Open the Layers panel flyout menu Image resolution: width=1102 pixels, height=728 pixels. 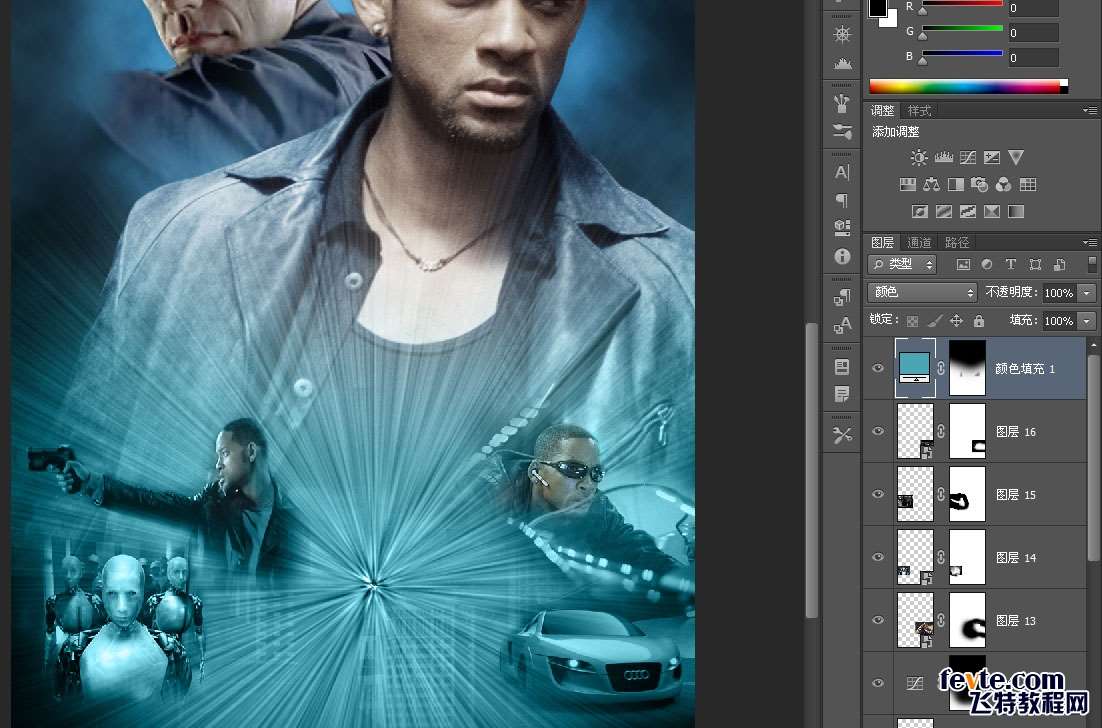click(x=1090, y=242)
